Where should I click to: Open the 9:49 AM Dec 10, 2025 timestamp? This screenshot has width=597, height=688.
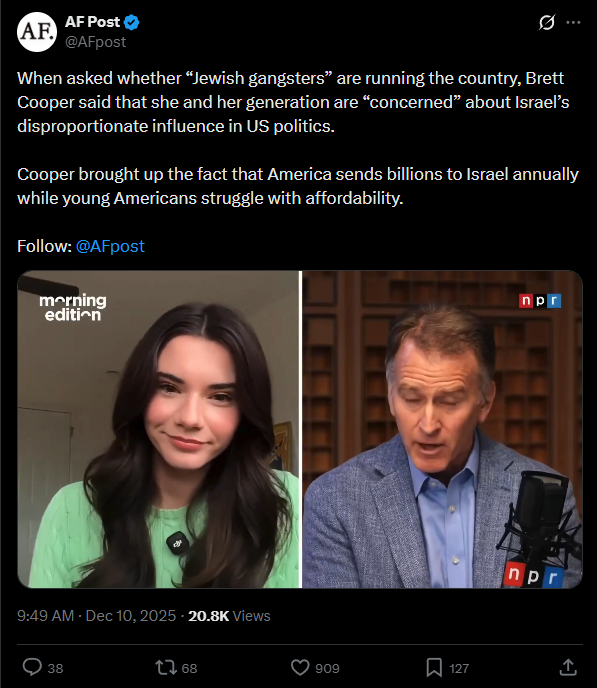click(97, 616)
